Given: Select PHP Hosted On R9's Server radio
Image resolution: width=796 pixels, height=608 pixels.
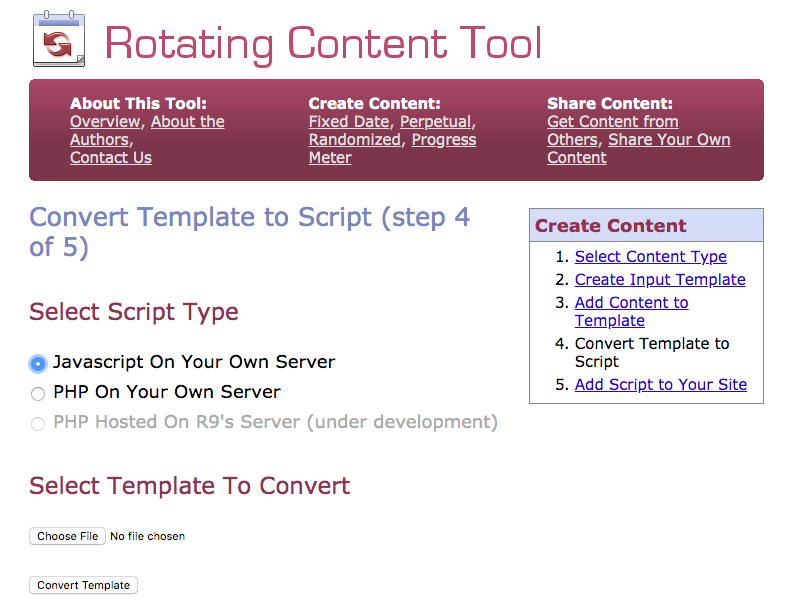Looking at the screenshot, I should pyautogui.click(x=38, y=423).
